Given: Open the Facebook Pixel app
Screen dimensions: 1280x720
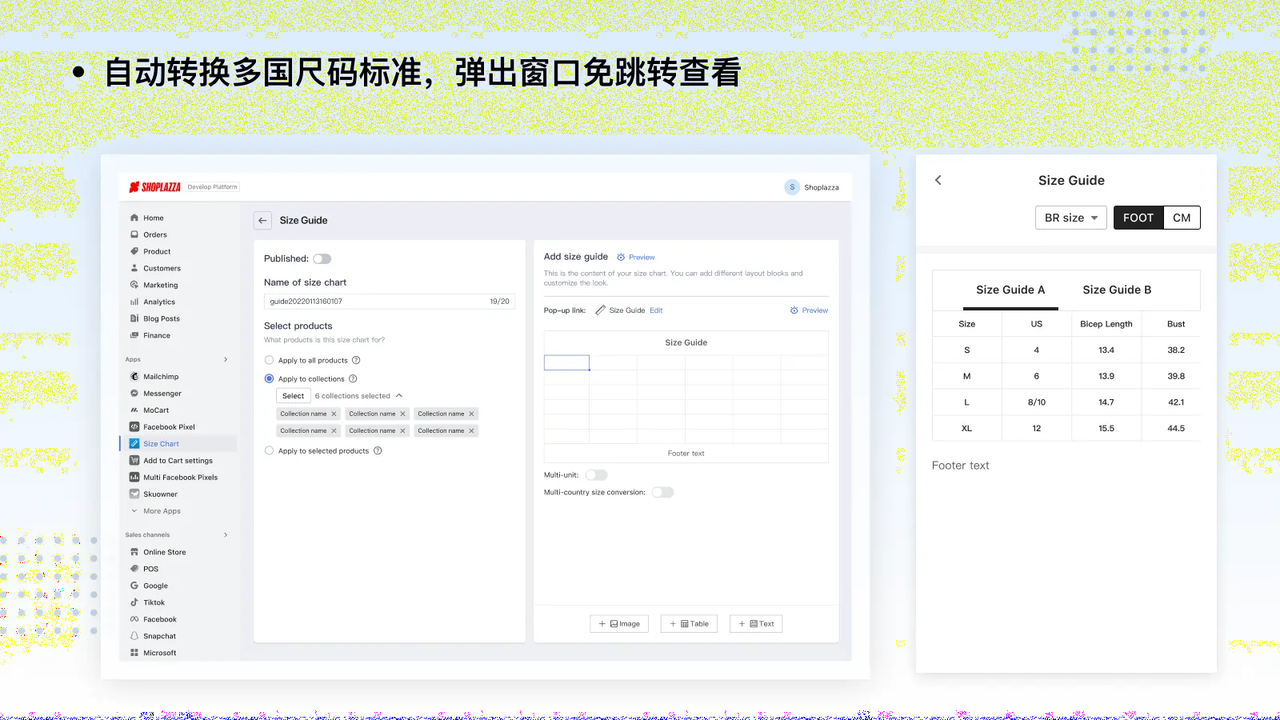Looking at the screenshot, I should (x=168, y=427).
